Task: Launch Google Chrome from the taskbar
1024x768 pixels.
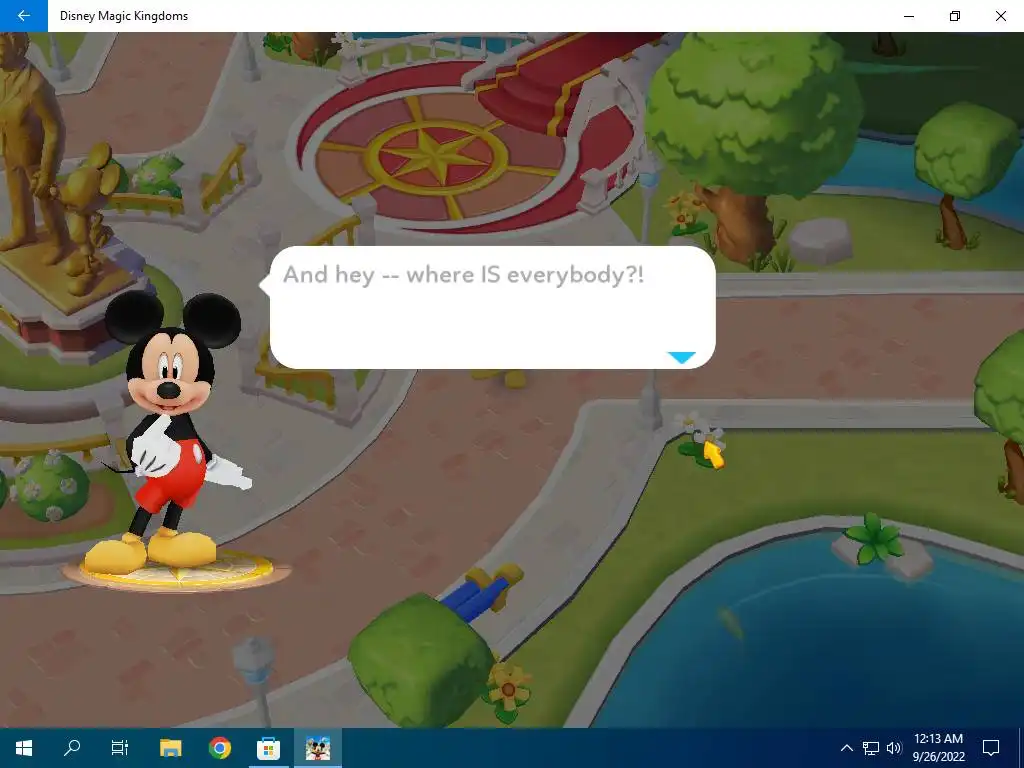Action: [220, 748]
